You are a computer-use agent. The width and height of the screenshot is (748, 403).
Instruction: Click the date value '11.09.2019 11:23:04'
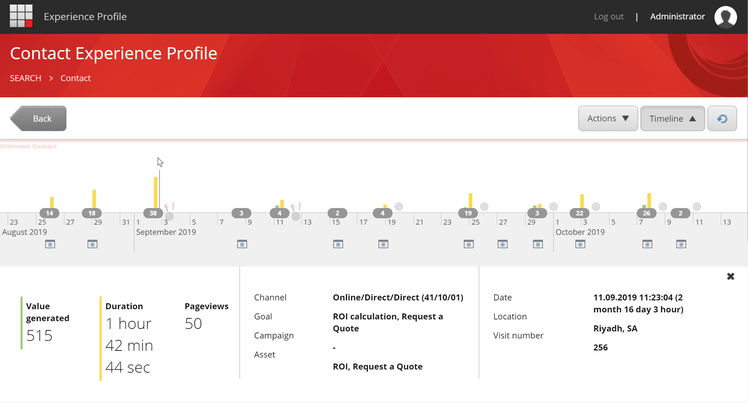click(x=633, y=298)
